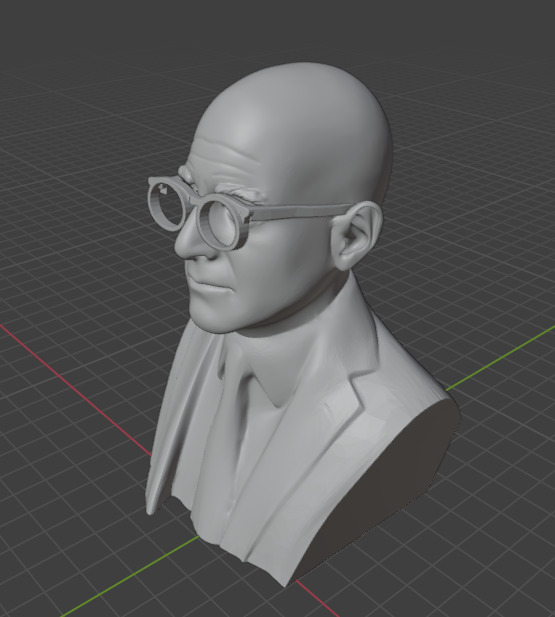The width and height of the screenshot is (555, 617).
Task: Click the ear of the sculpted bust
Action: point(356,236)
